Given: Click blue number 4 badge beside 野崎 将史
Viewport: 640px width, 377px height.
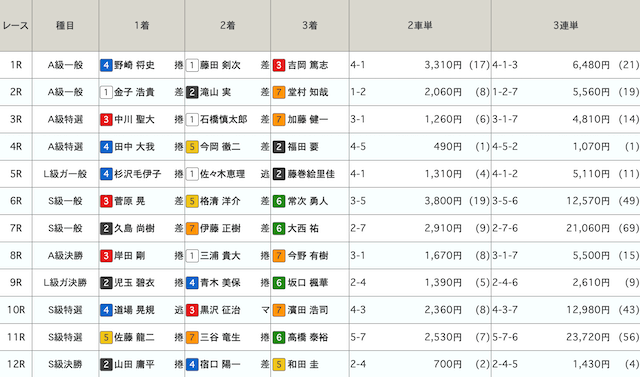Looking at the screenshot, I should (106, 65).
